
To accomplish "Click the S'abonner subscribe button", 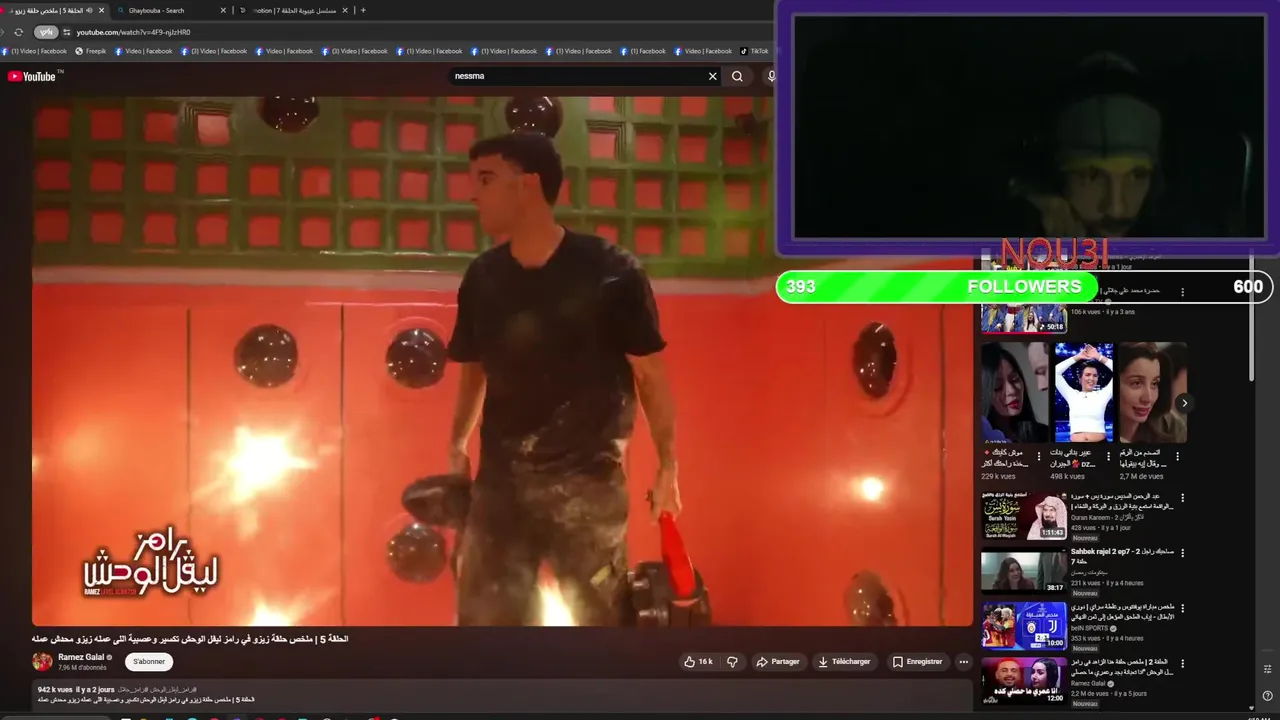I will point(149,661).
